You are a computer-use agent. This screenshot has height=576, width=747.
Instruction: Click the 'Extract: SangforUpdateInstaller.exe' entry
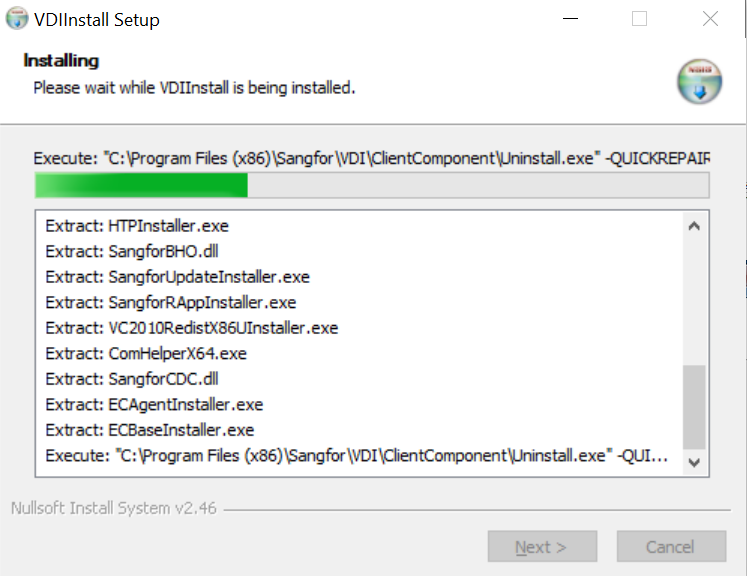point(178,277)
